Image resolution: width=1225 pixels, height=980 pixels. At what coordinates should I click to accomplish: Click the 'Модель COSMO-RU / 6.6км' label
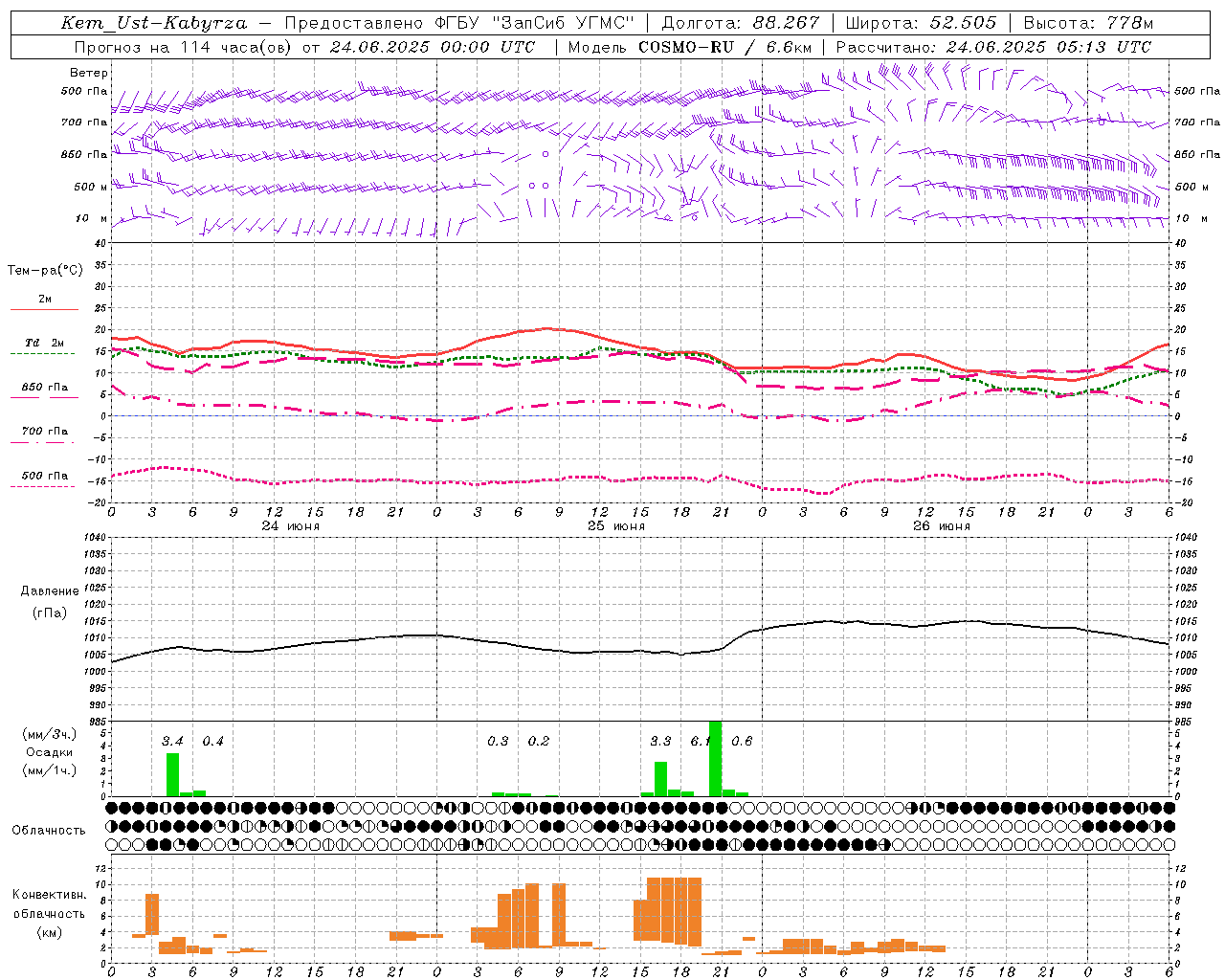click(x=690, y=47)
